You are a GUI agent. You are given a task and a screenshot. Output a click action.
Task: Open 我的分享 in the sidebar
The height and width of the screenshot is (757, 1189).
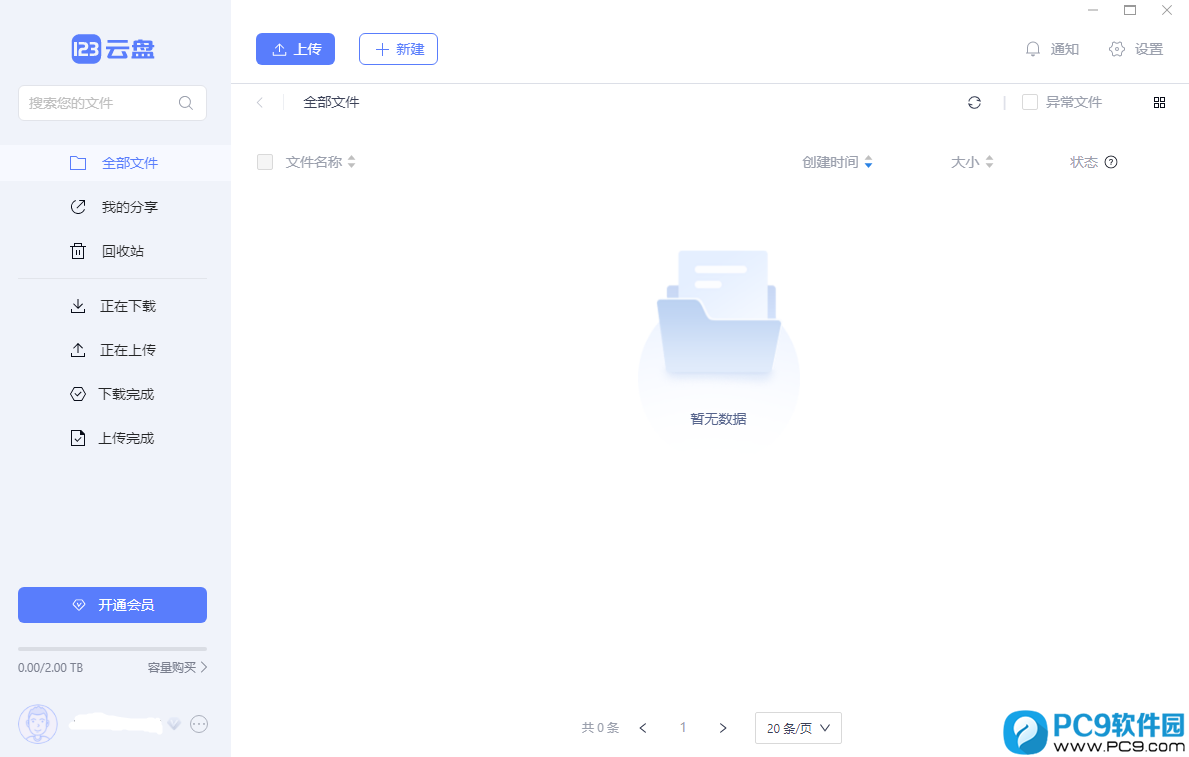(x=115, y=207)
